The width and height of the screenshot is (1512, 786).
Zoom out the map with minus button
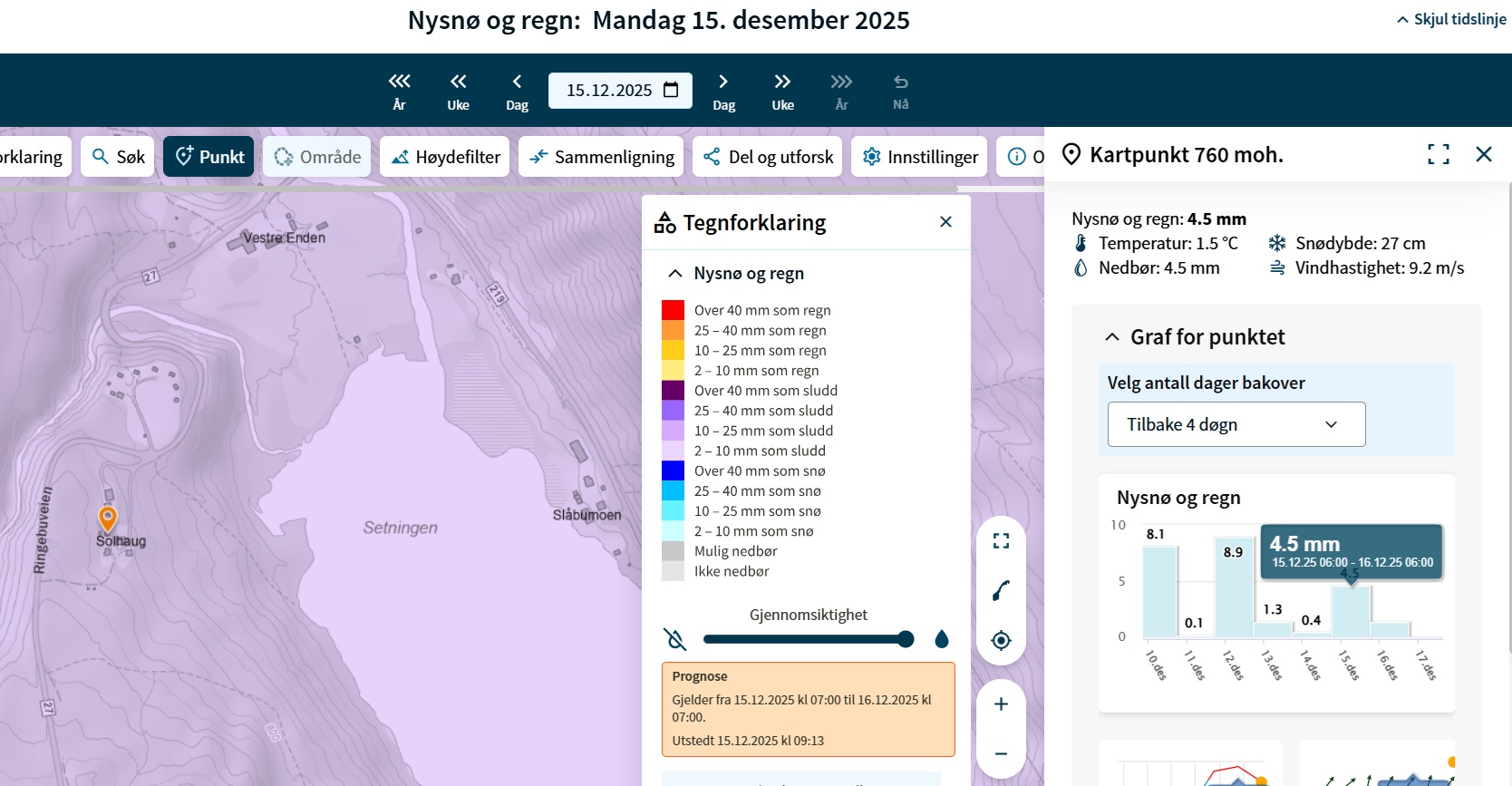point(1001,753)
